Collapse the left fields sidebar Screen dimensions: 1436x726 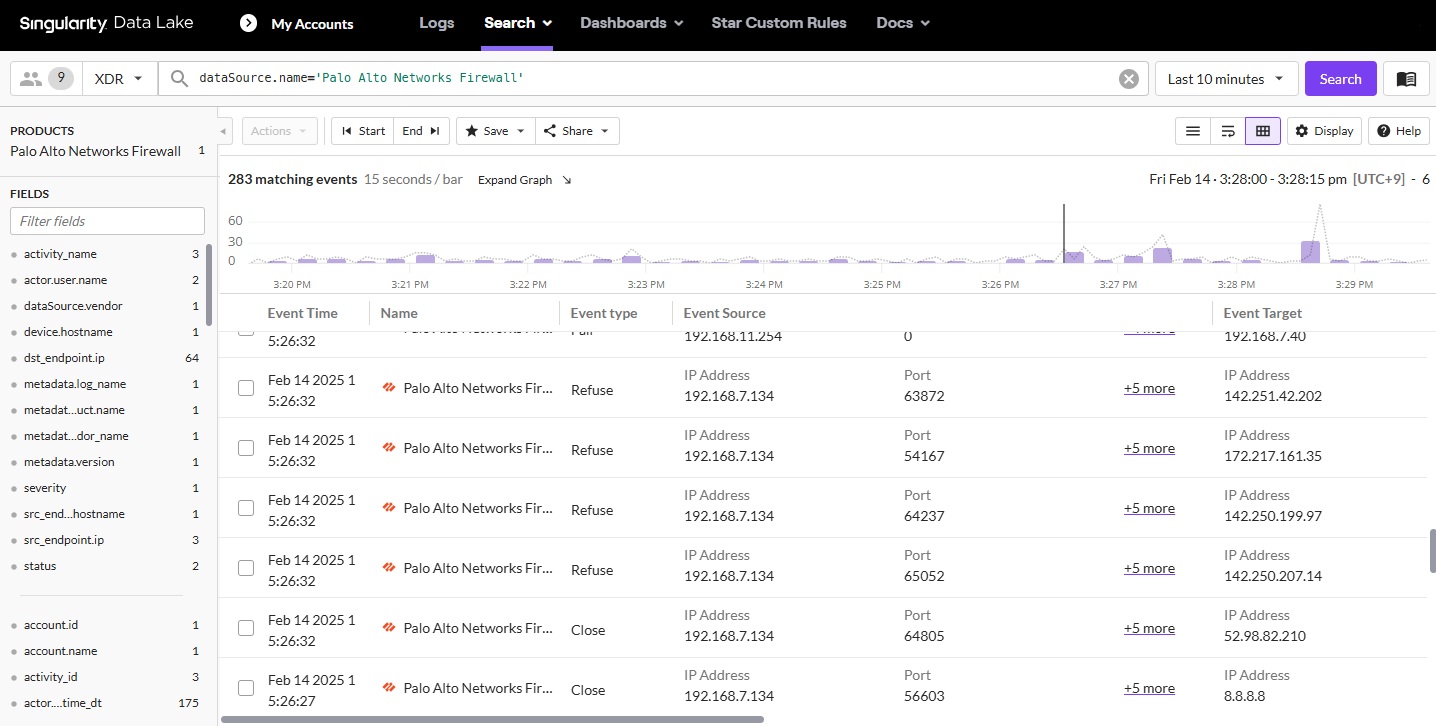(x=225, y=131)
